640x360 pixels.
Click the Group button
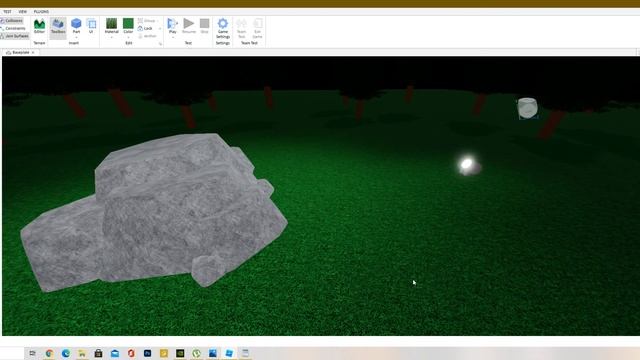click(147, 21)
